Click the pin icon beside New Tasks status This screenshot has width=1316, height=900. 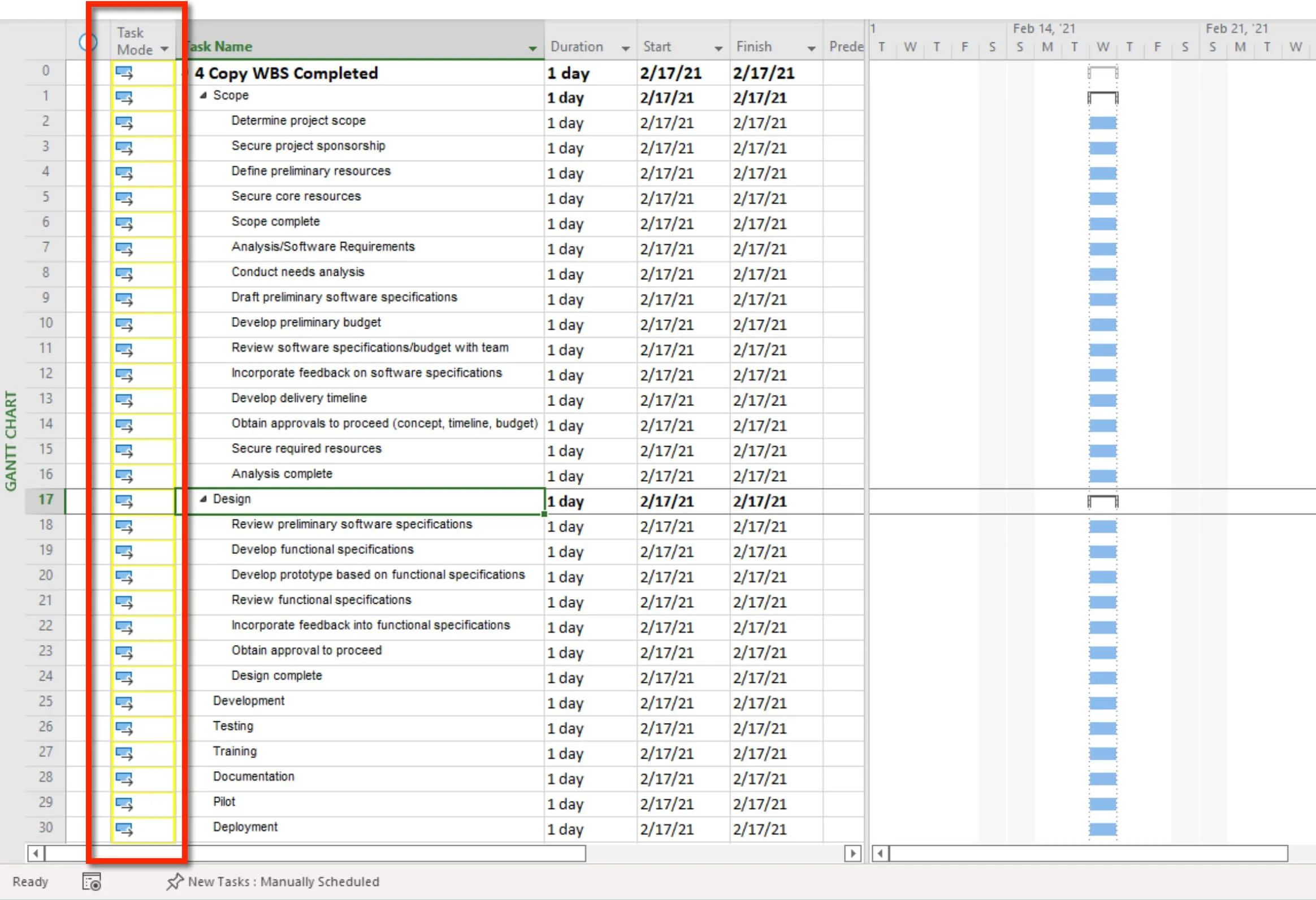tap(175, 881)
